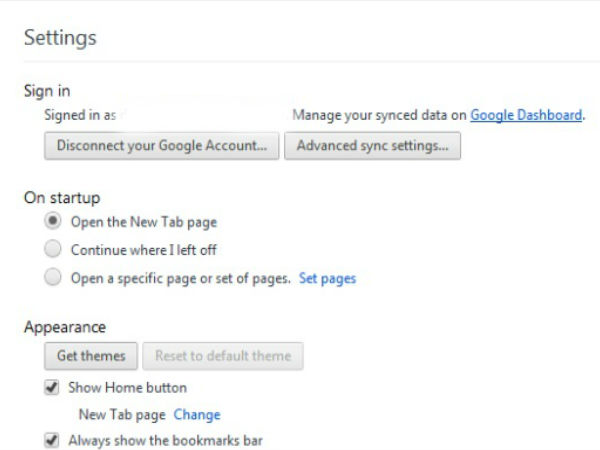Select the Open the New Tab page radio button
This screenshot has width=600, height=450.
[x=53, y=222]
